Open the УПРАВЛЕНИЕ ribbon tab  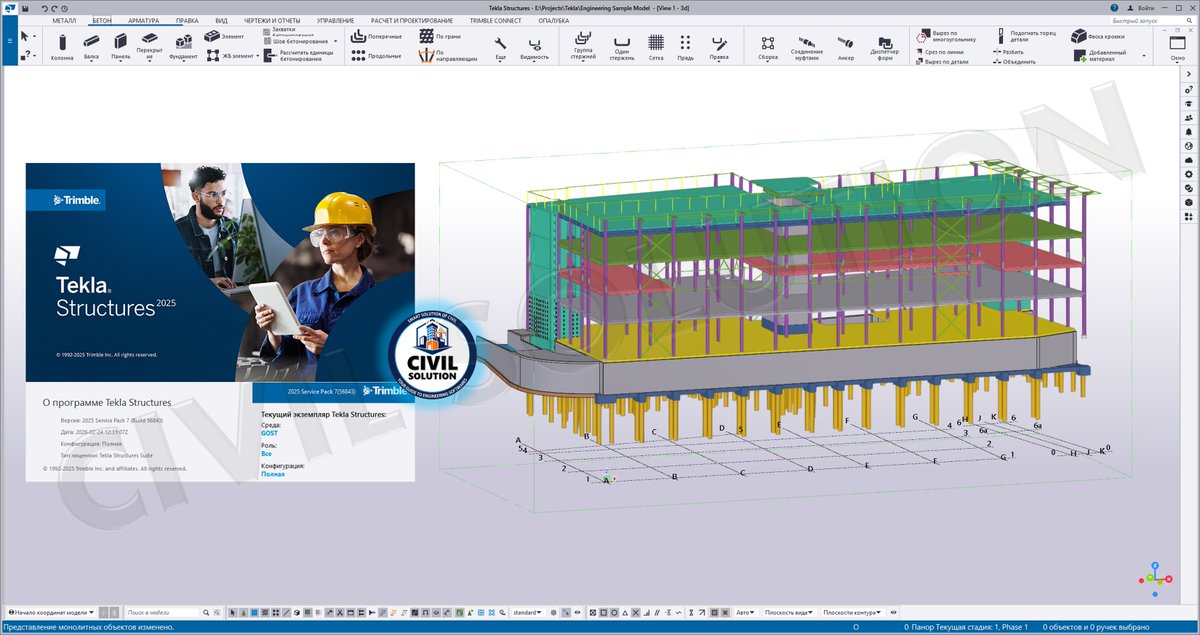[335, 20]
